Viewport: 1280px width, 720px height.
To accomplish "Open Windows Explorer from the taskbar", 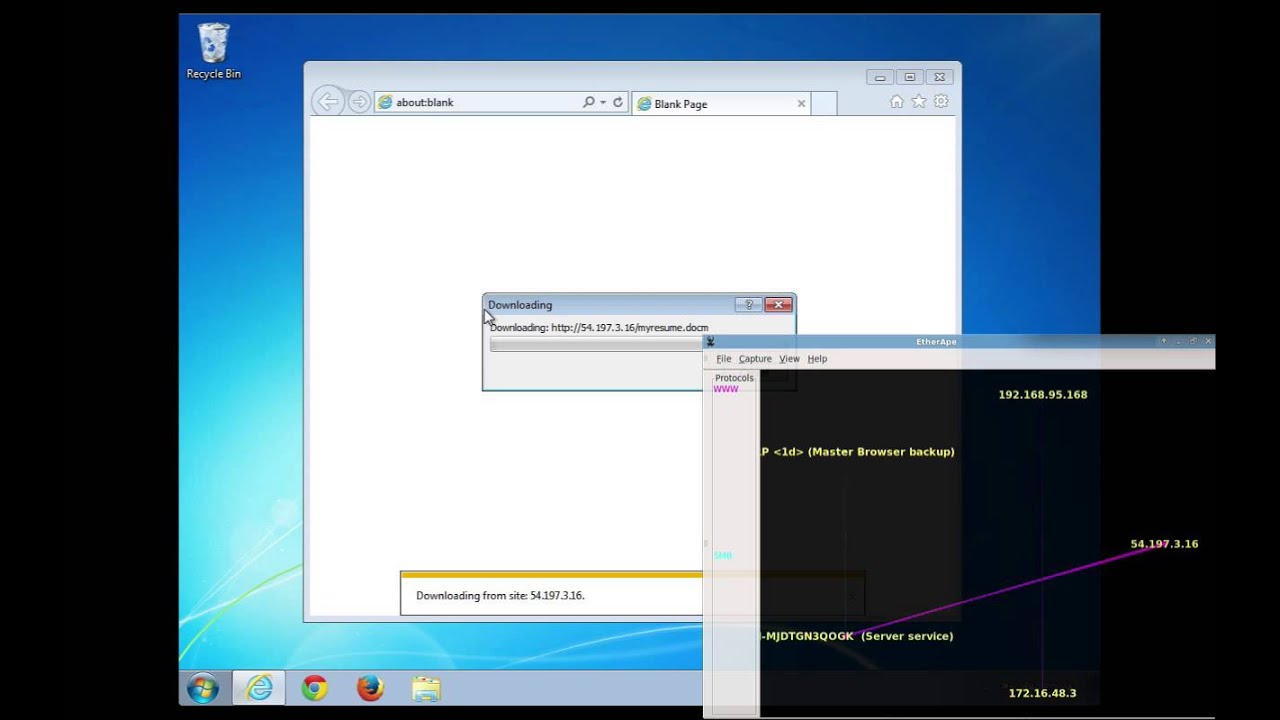I will point(426,688).
